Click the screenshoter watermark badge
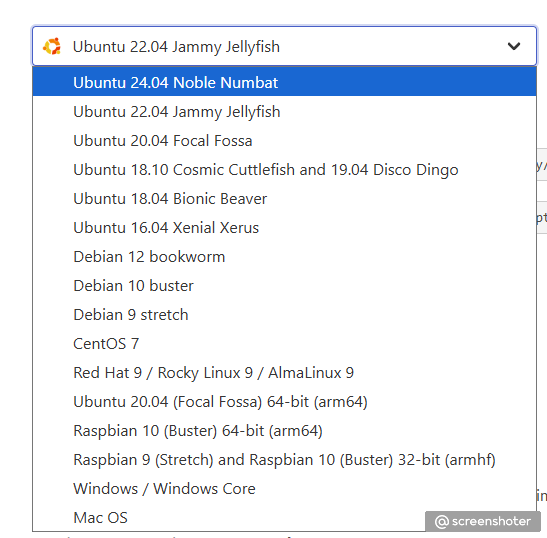Screen dimensions: 547x538 483,521
